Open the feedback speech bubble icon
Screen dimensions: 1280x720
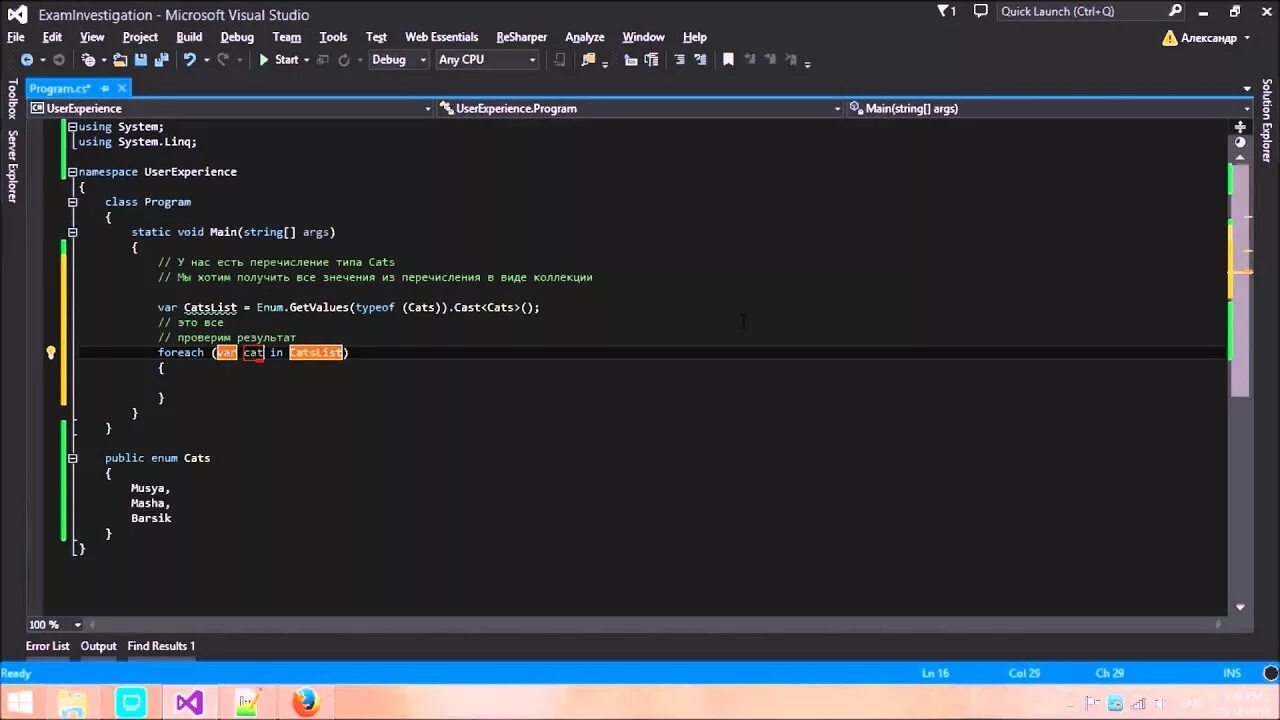click(981, 12)
